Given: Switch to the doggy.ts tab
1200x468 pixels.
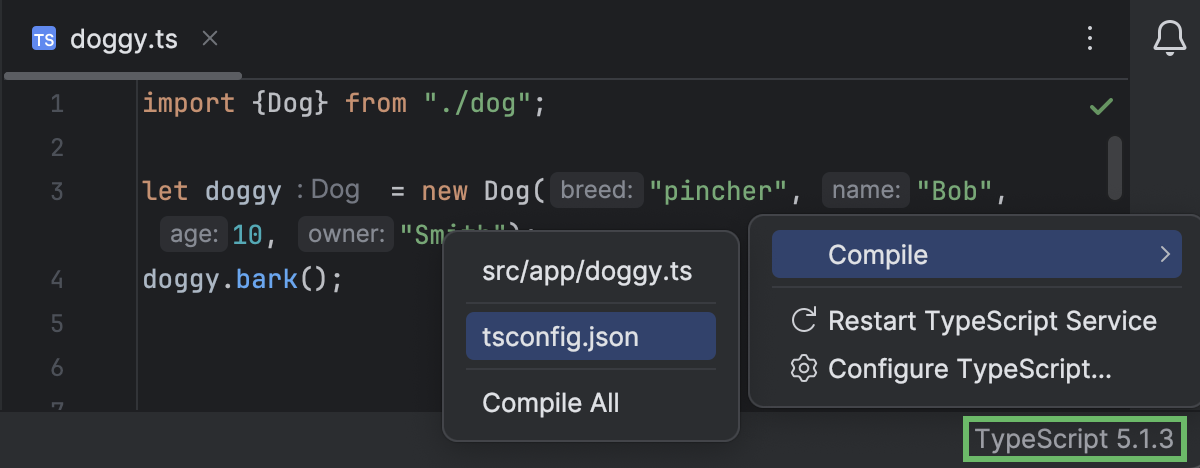Looking at the screenshot, I should click(123, 39).
